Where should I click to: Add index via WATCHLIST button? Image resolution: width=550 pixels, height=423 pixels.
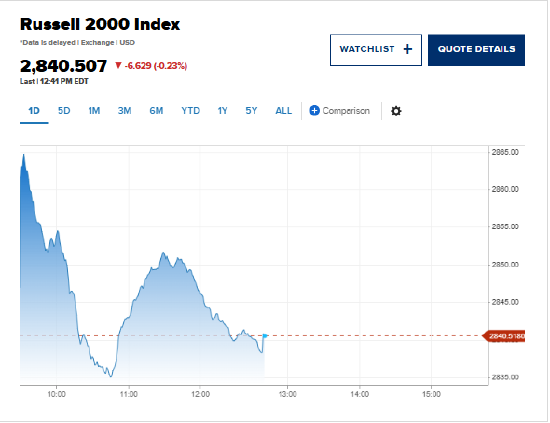376,50
